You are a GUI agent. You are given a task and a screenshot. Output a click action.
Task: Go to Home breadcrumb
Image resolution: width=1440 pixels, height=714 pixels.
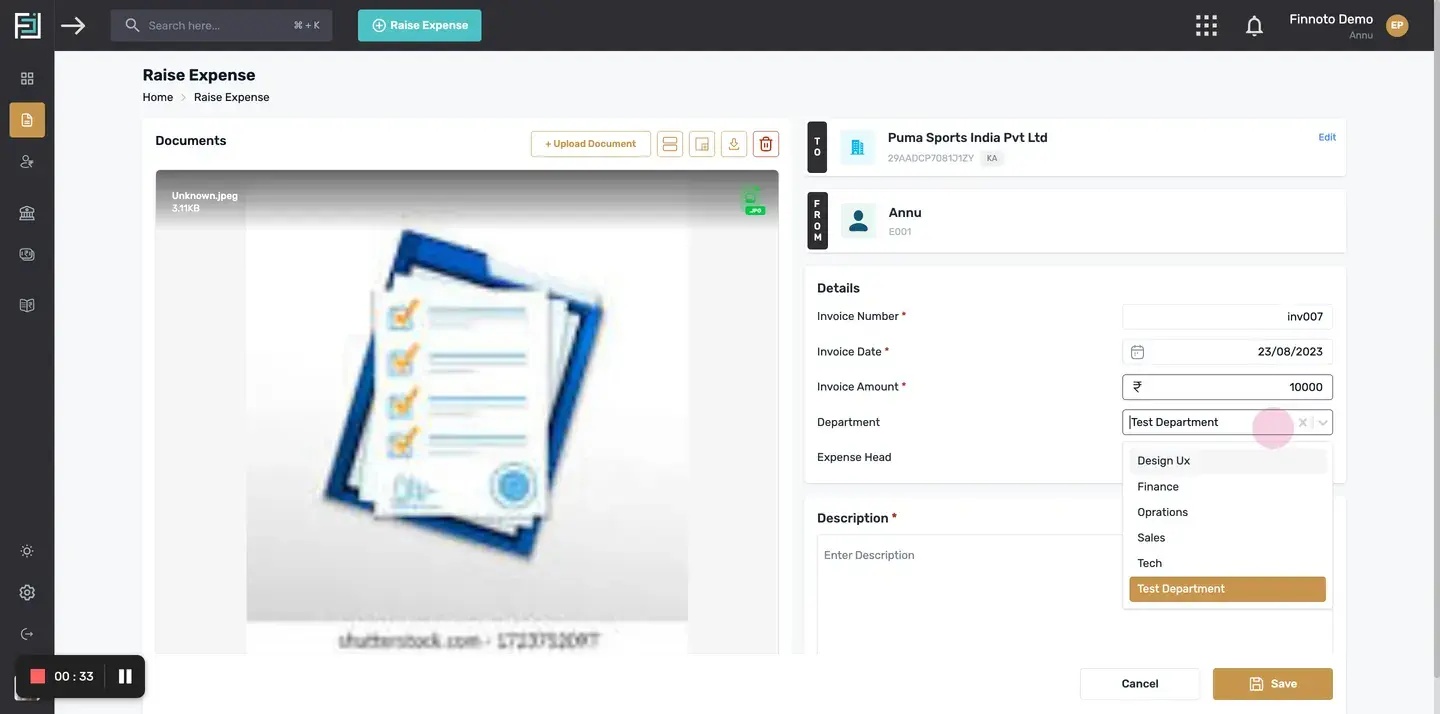[x=158, y=98]
